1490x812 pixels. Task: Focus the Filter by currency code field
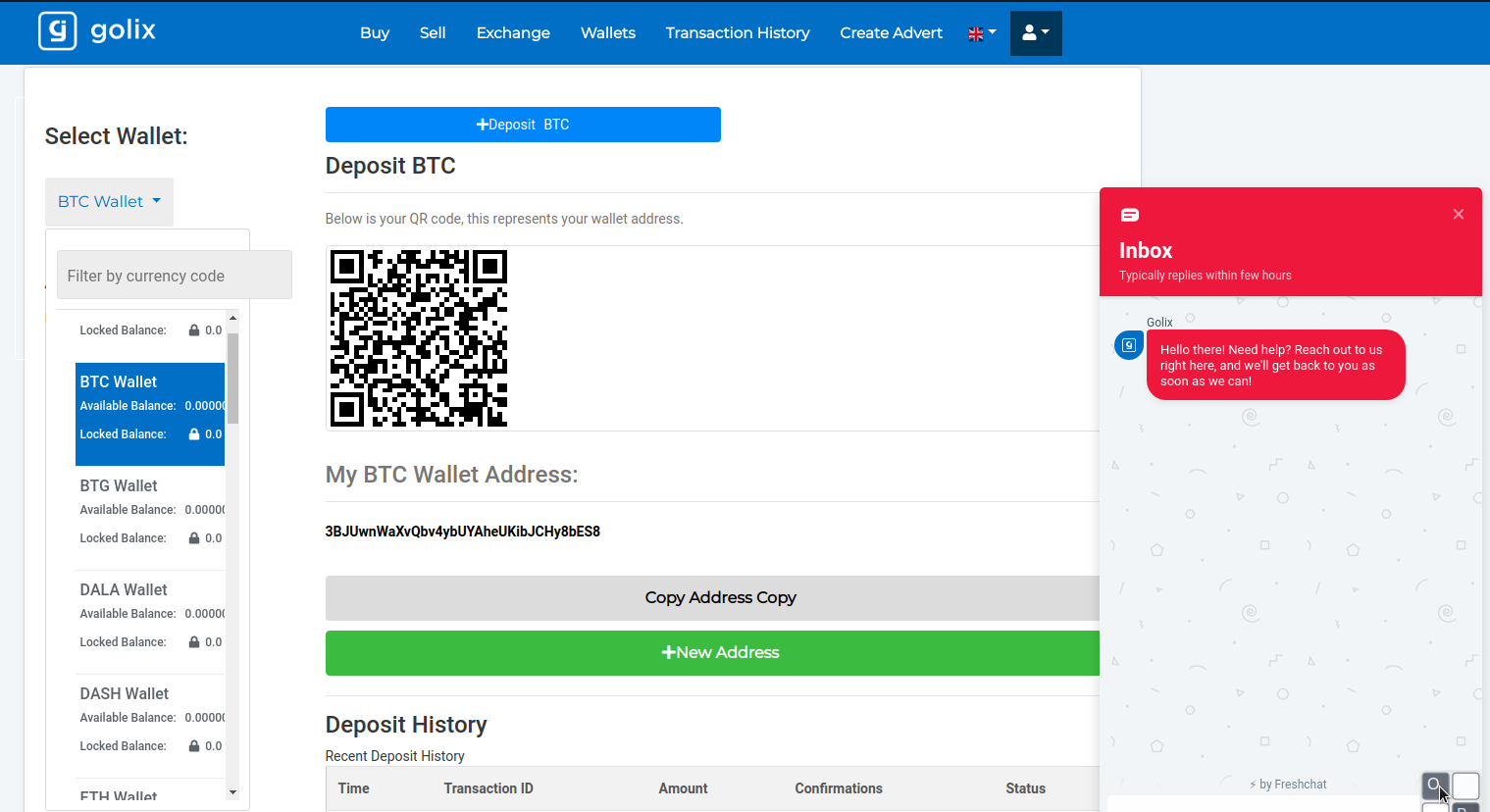(x=175, y=276)
